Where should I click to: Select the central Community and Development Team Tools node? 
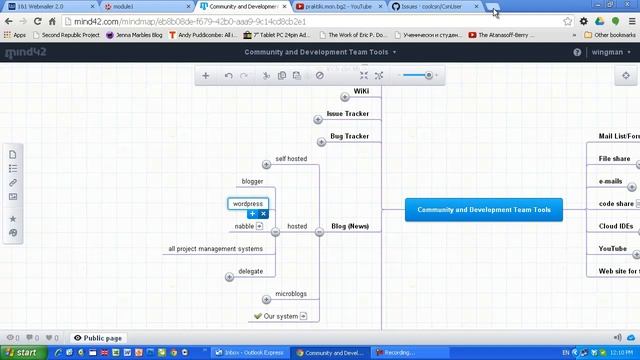coord(484,210)
